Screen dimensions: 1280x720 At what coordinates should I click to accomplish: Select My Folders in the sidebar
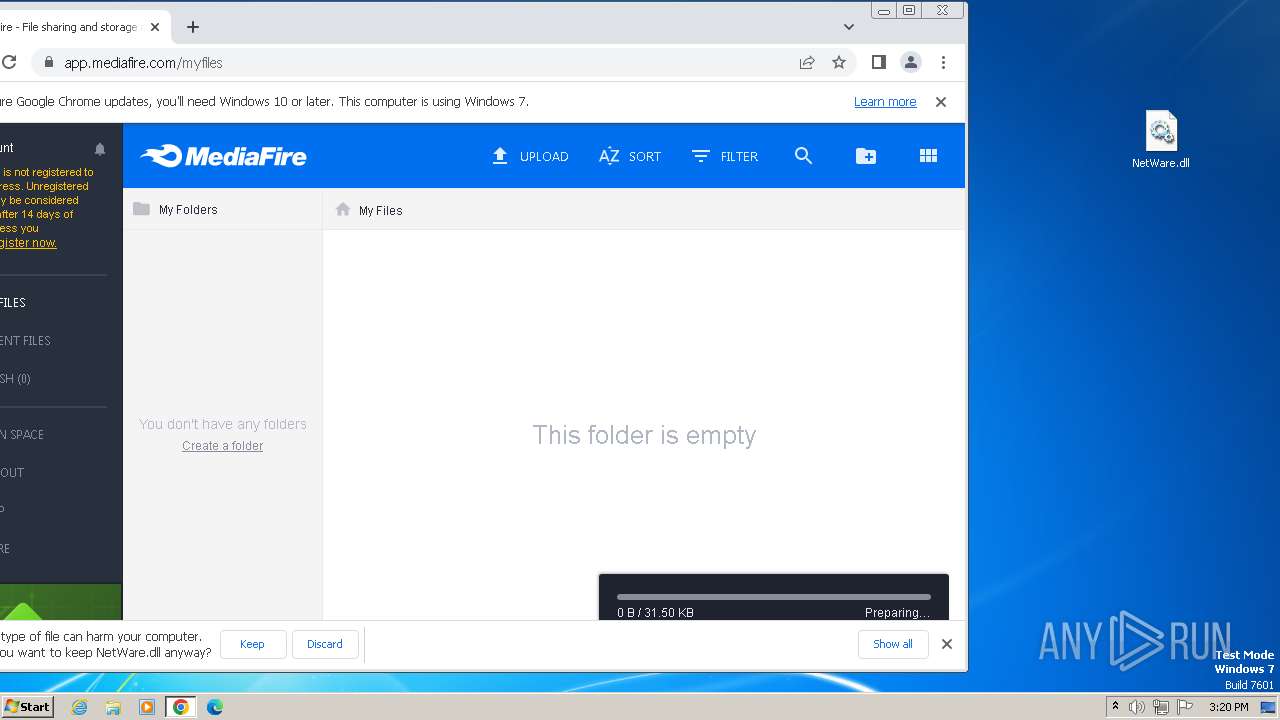tap(176, 209)
